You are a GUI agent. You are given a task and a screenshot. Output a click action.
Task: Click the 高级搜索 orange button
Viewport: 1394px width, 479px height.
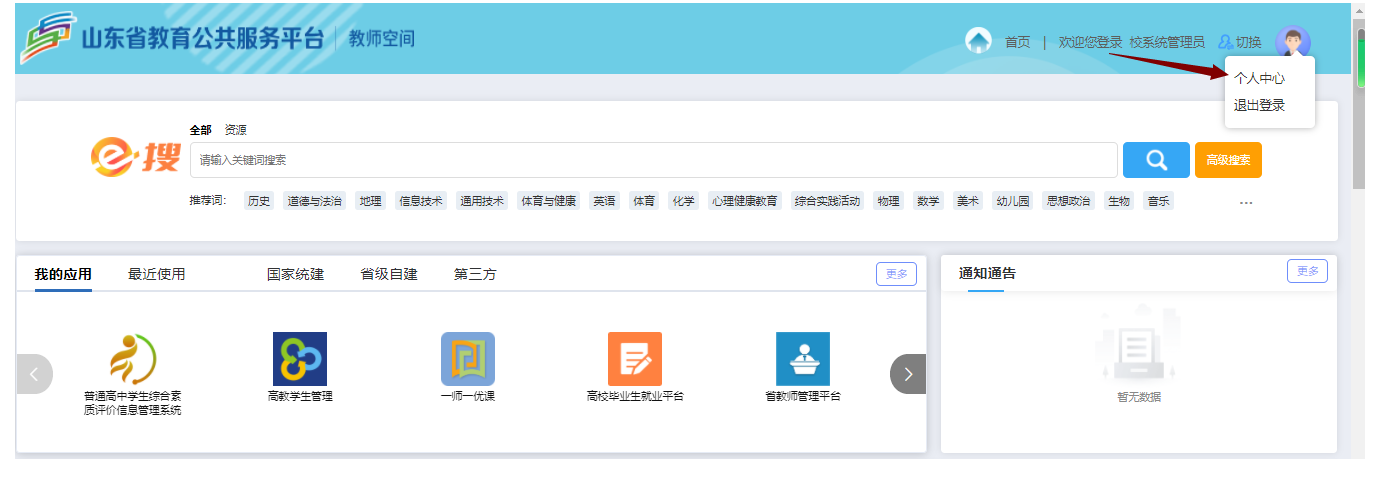coord(1228,160)
